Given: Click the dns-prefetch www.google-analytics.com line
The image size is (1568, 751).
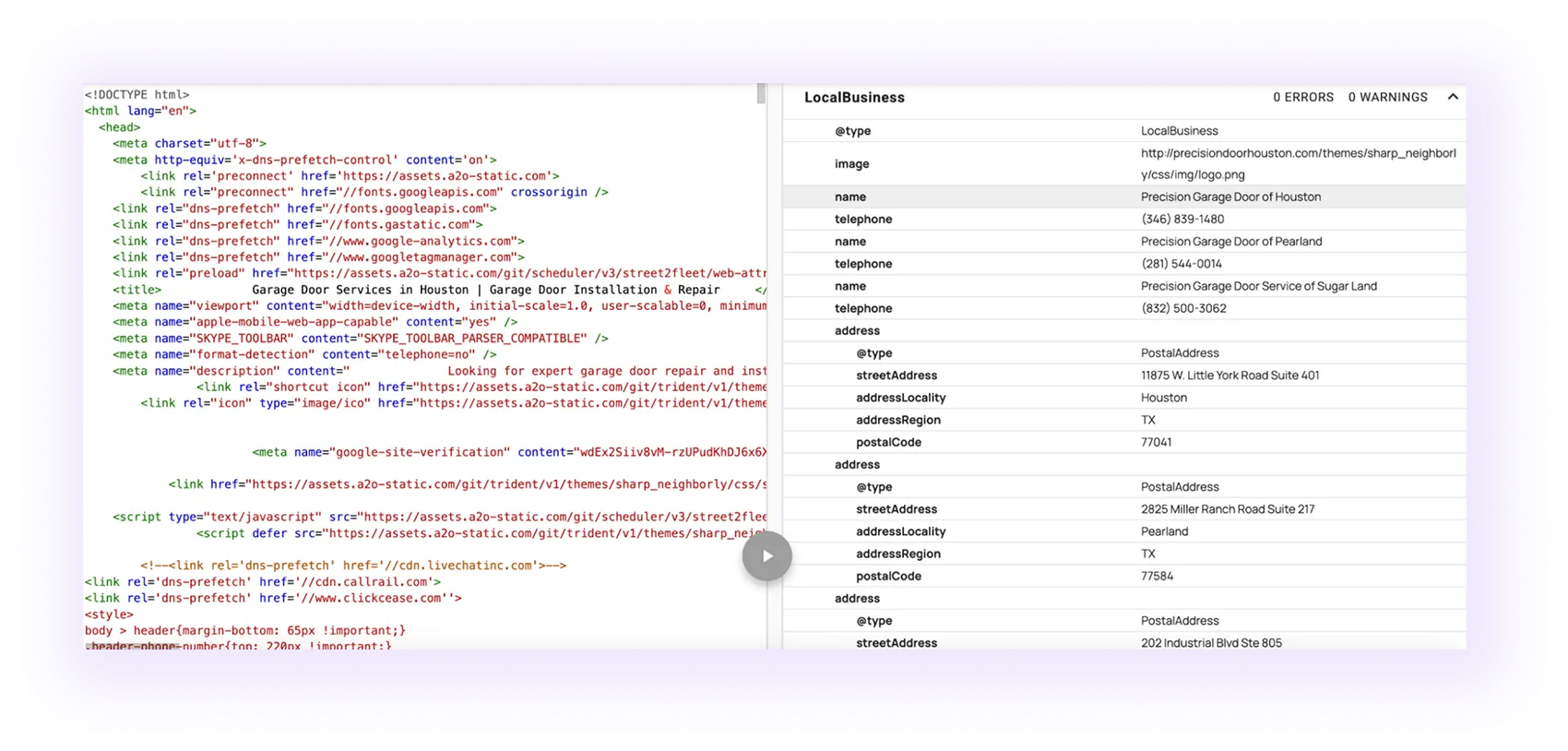Looking at the screenshot, I should pyautogui.click(x=318, y=241).
